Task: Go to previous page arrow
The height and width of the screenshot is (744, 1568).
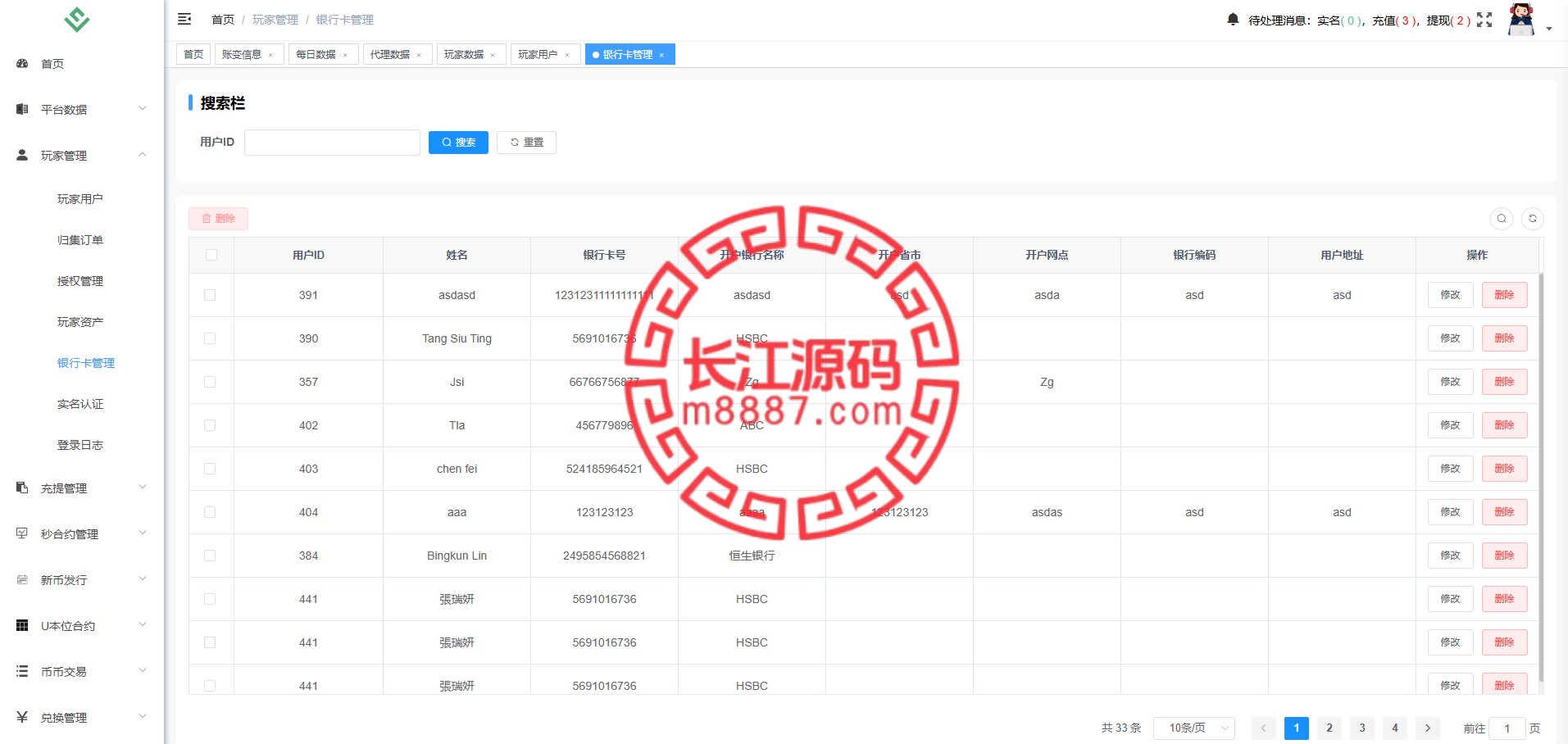Action: click(x=1264, y=728)
